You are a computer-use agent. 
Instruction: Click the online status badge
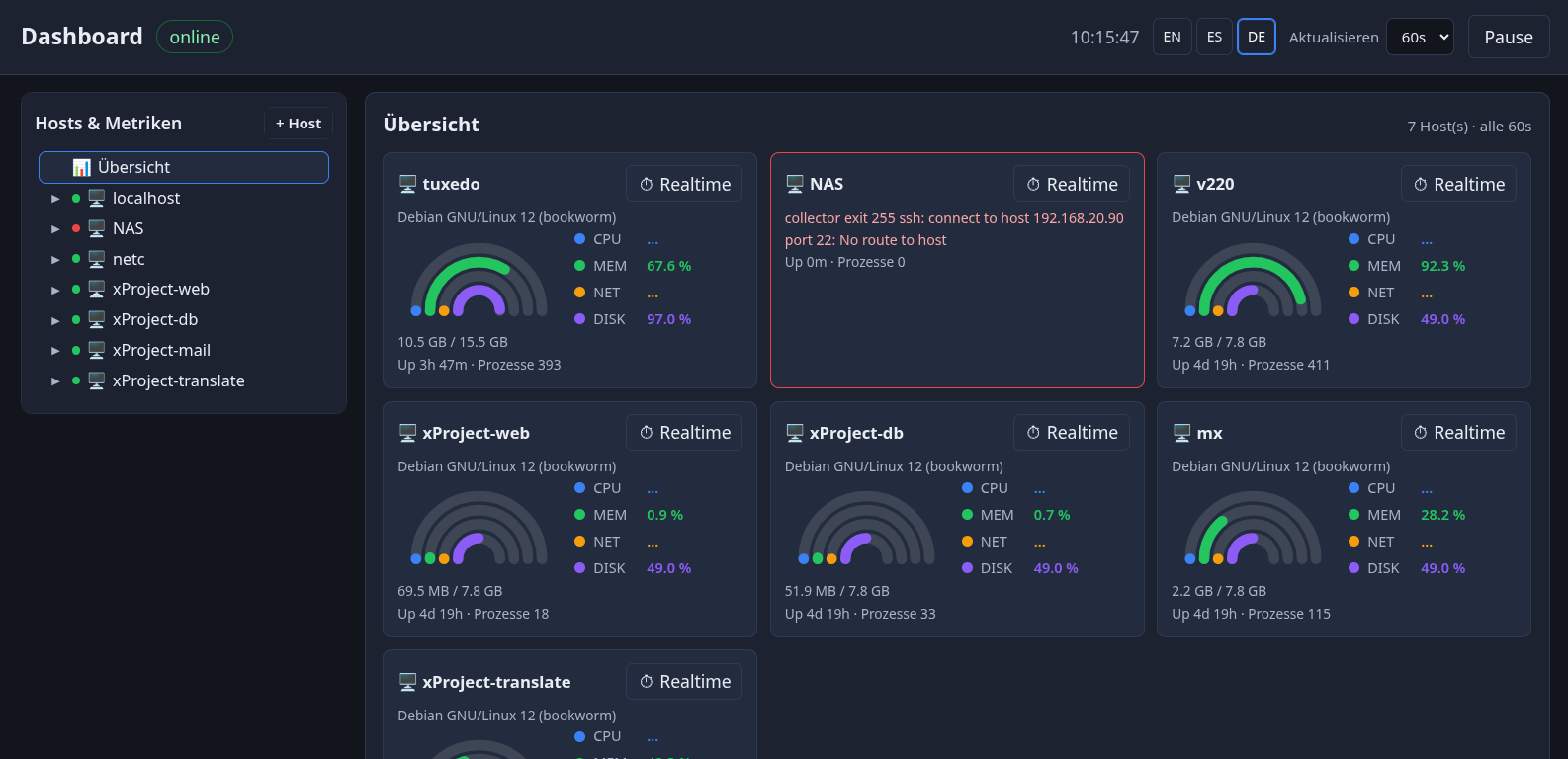195,37
